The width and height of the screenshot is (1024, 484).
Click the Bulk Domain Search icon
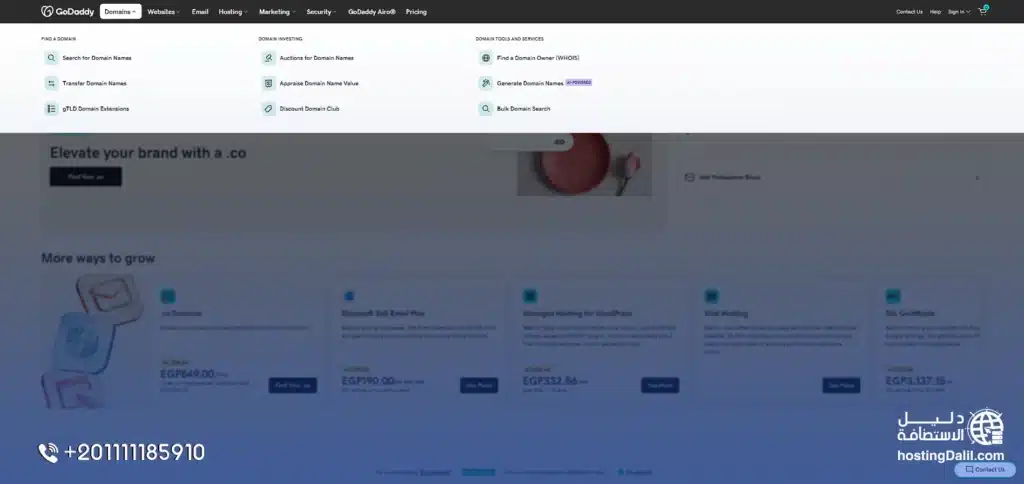point(485,108)
